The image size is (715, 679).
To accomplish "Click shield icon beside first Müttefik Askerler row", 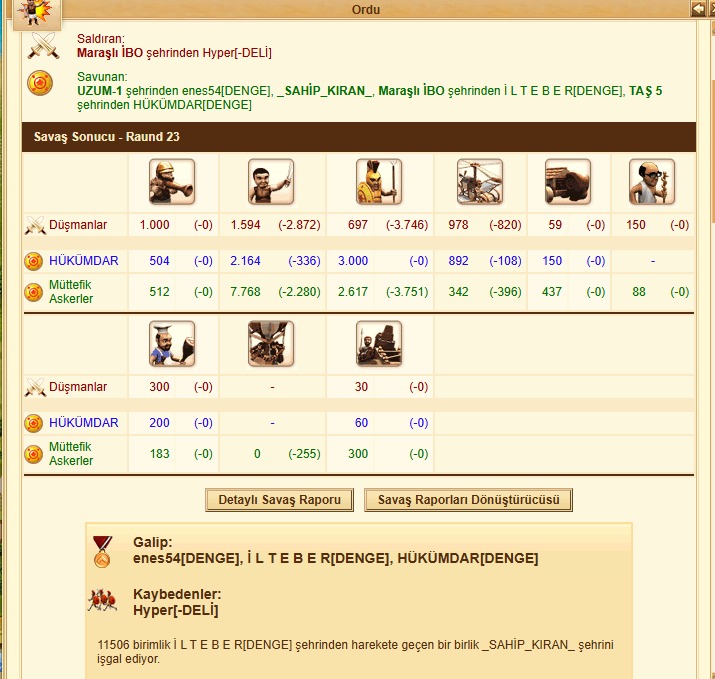I will point(33,292).
